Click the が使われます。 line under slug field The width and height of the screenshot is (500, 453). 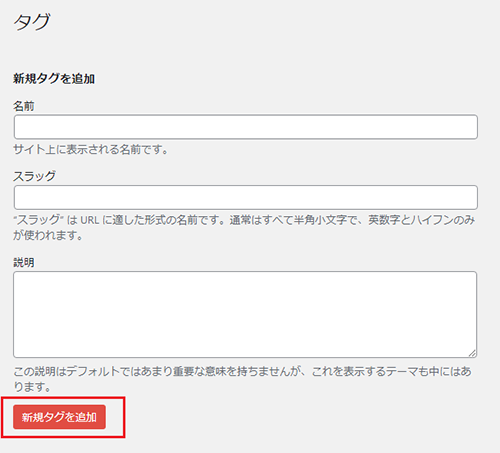click(x=48, y=235)
